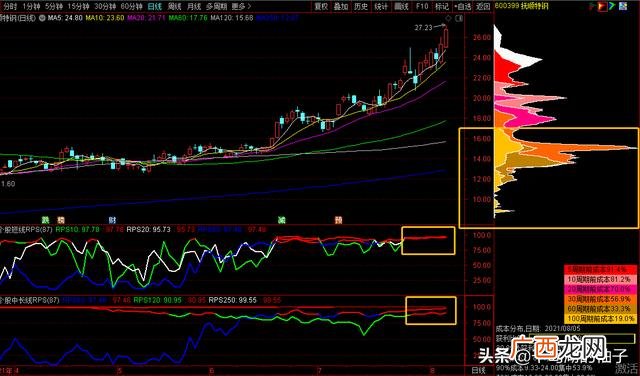Click the RPS10: 97.78 indicator label

78,230
